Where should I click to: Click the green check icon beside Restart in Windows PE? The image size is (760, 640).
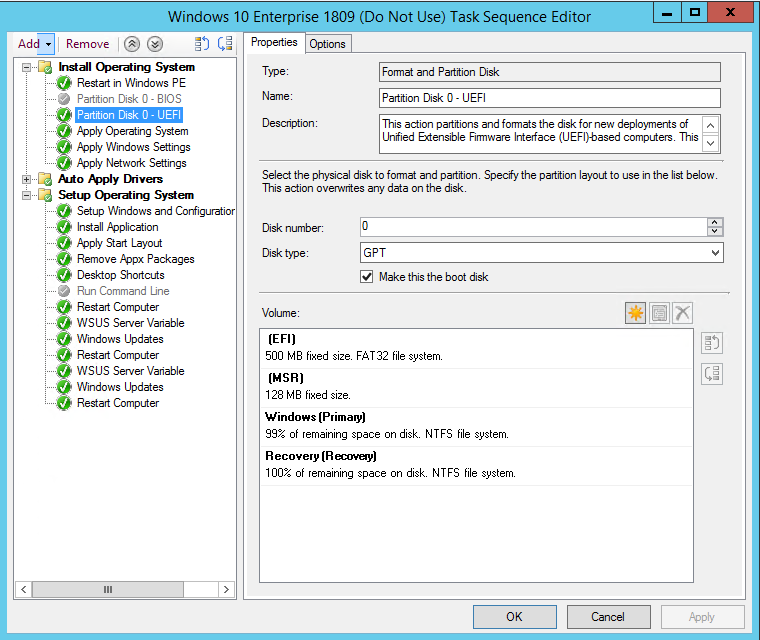point(64,83)
